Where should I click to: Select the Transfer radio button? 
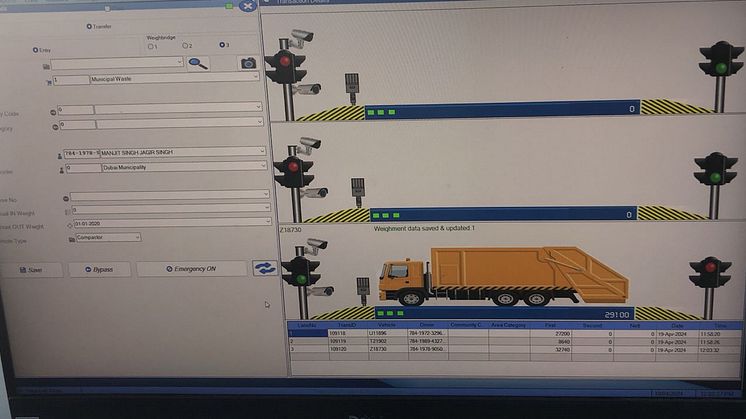click(x=89, y=26)
